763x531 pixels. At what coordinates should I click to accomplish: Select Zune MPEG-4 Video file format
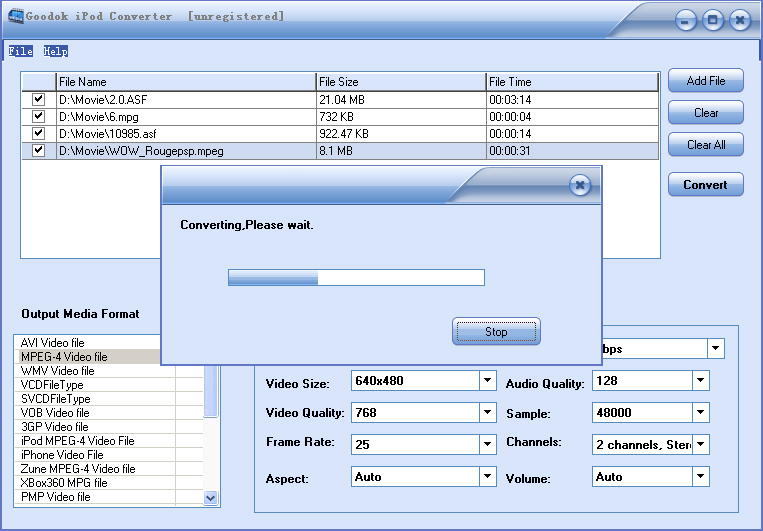coord(94,469)
